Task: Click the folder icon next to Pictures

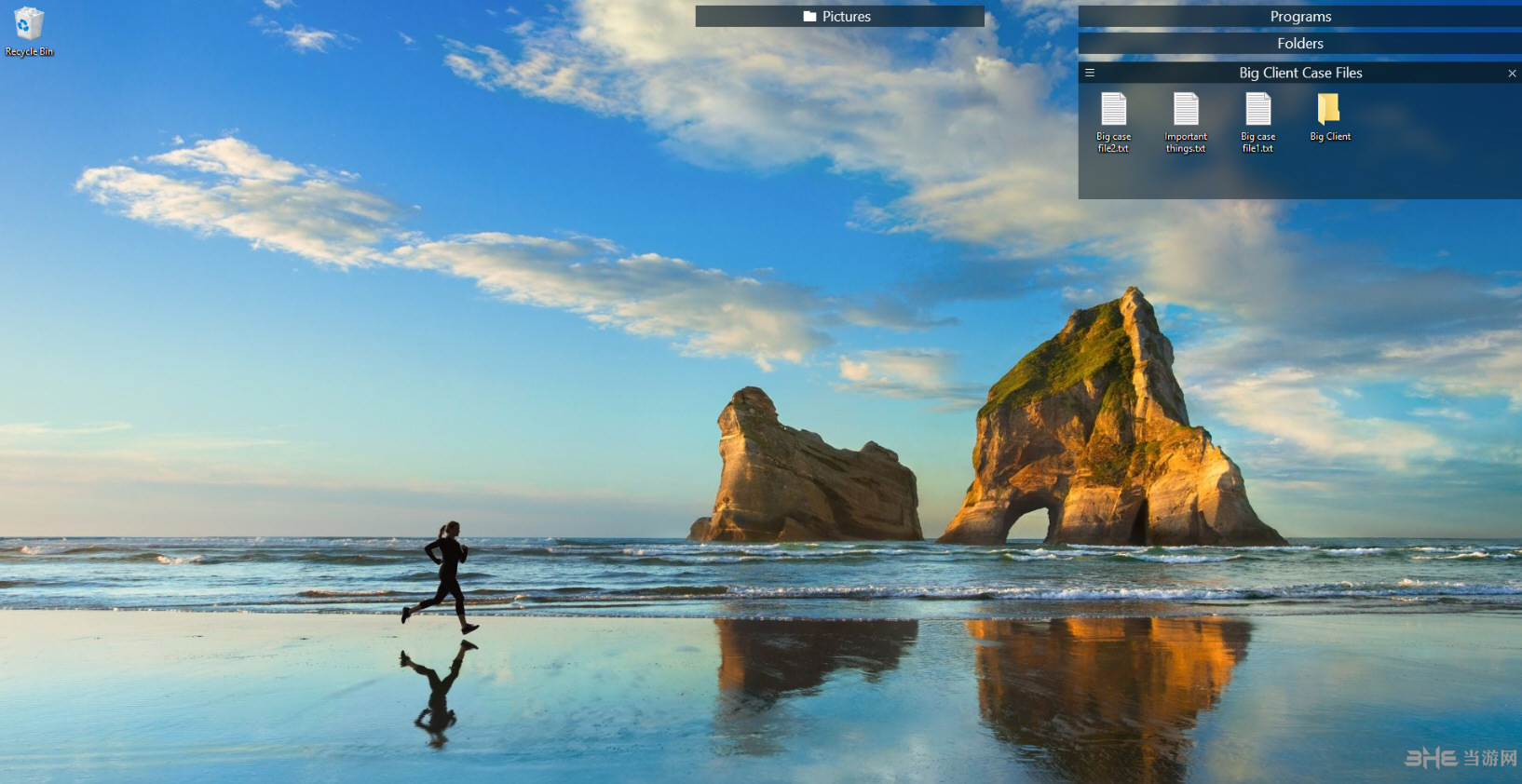Action: 809,17
